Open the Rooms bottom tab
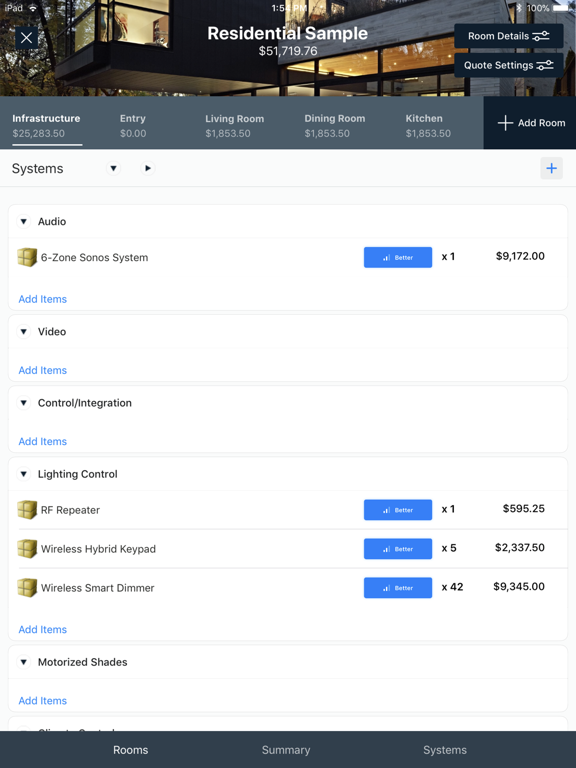This screenshot has height=768, width=576. point(130,750)
